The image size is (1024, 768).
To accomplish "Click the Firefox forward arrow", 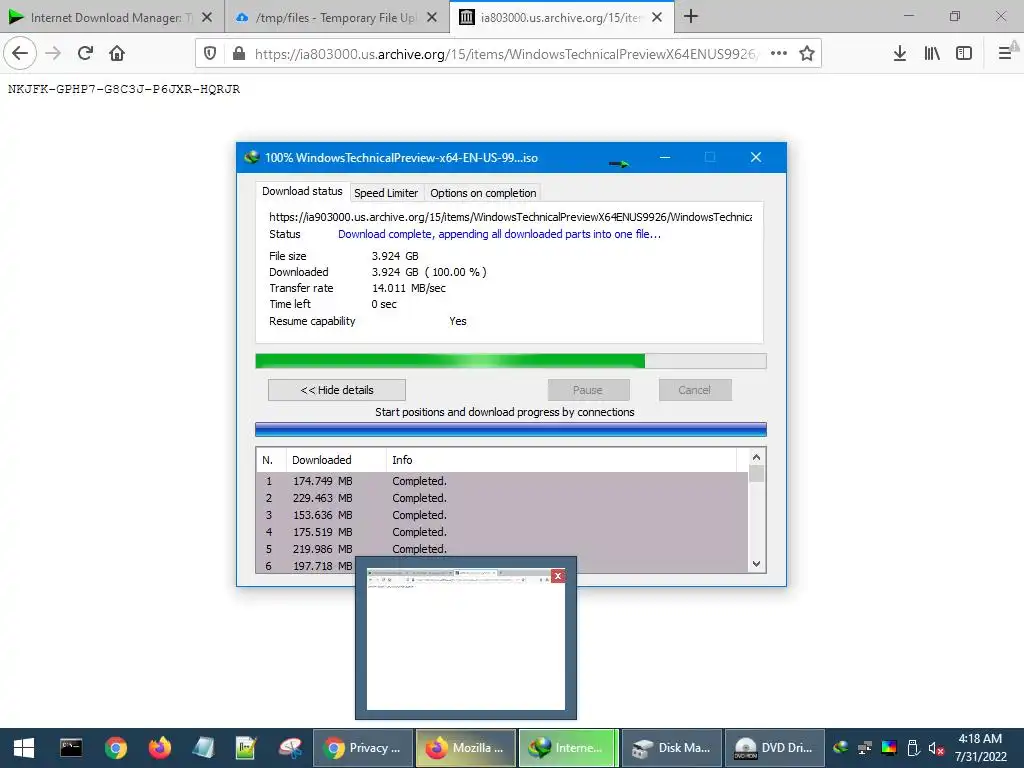I will (x=53, y=53).
